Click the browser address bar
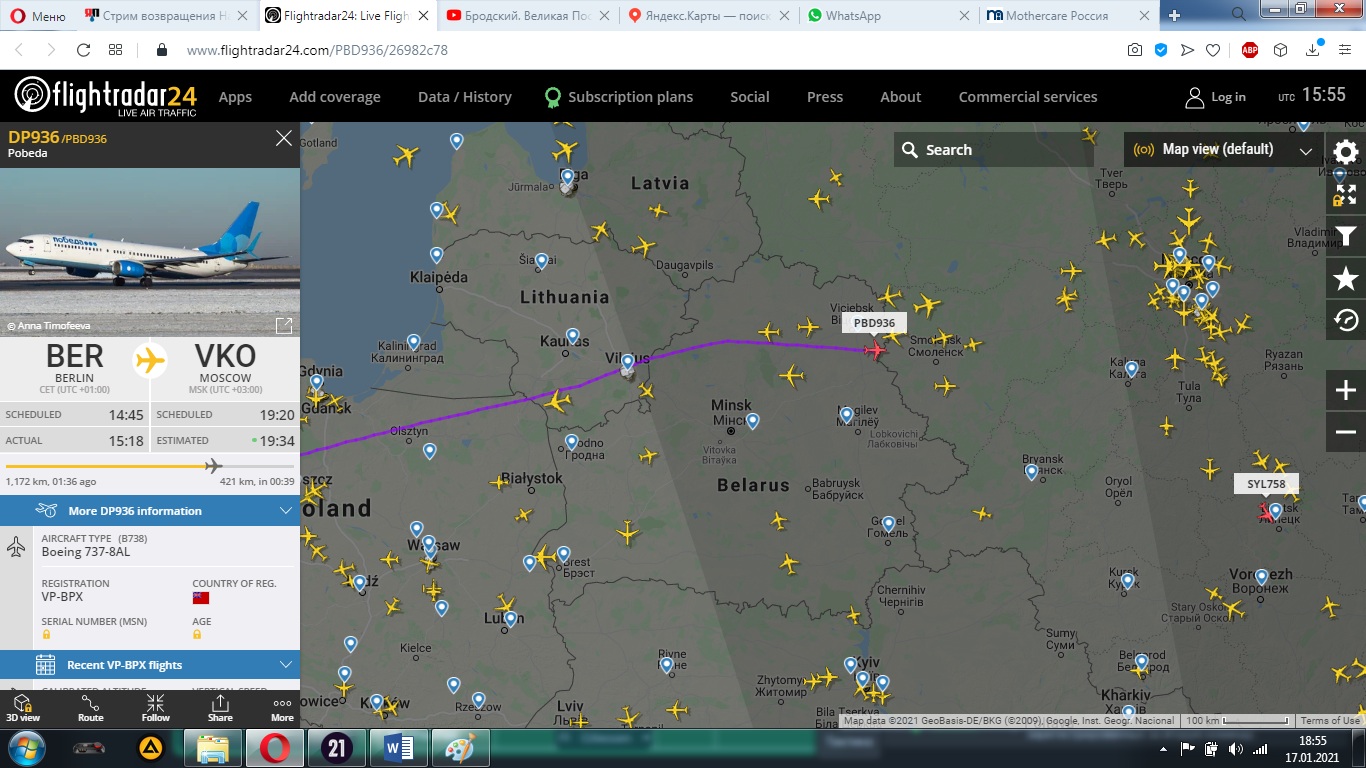Image resolution: width=1366 pixels, height=768 pixels. [640, 50]
